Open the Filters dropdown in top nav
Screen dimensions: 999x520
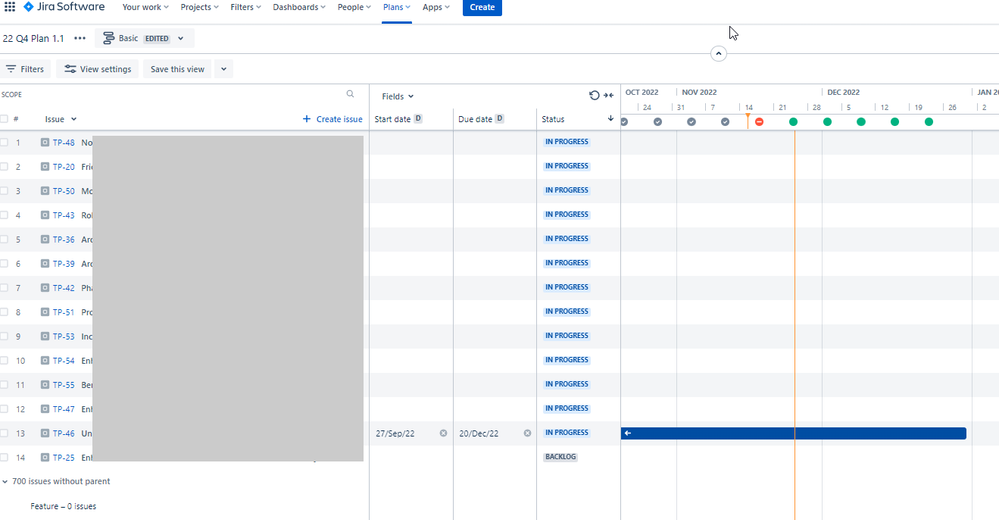pos(246,7)
